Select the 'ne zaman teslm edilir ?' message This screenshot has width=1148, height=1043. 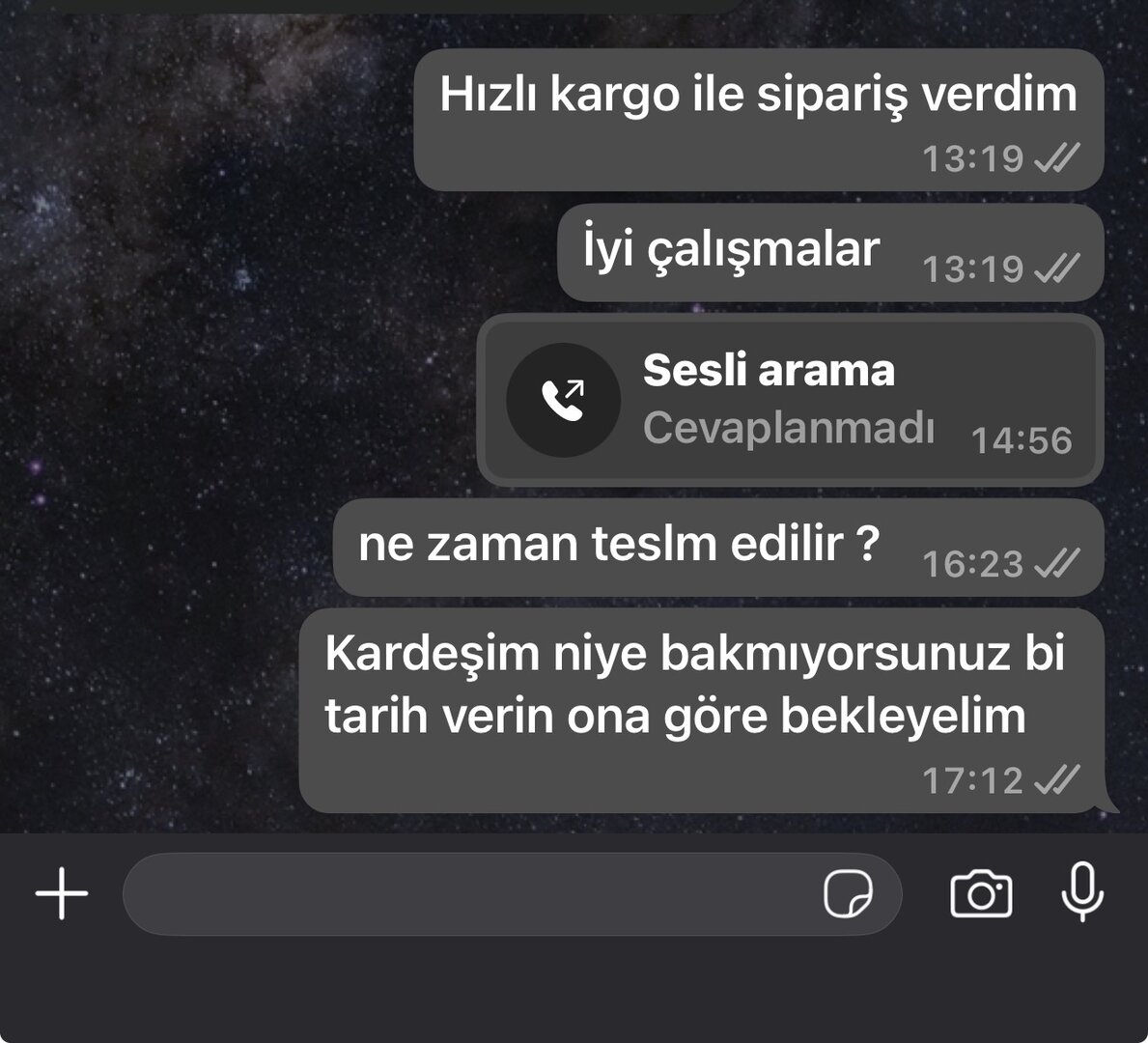[x=718, y=548]
